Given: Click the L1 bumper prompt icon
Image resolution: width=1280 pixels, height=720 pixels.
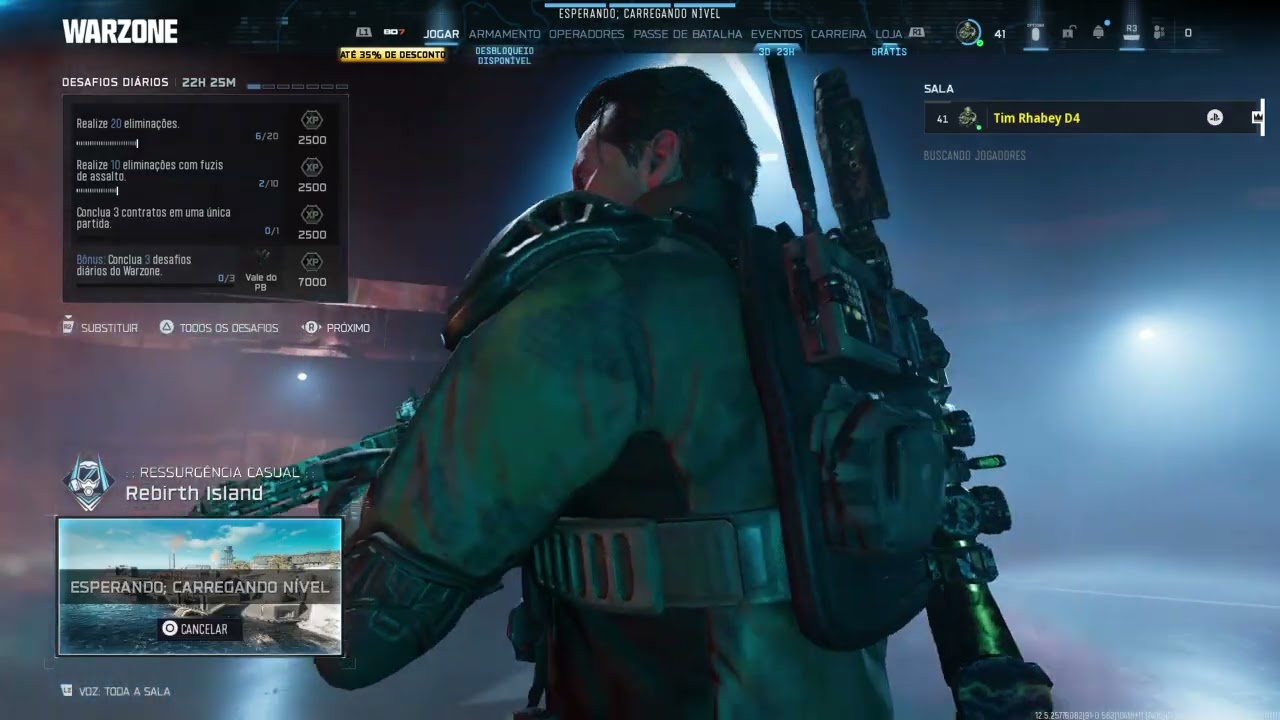Looking at the screenshot, I should coord(364,33).
